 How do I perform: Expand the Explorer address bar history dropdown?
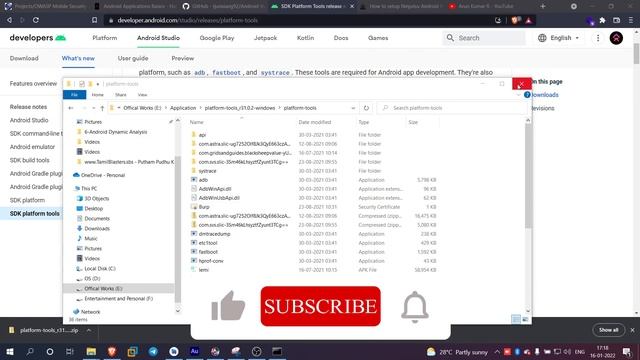pos(353,108)
